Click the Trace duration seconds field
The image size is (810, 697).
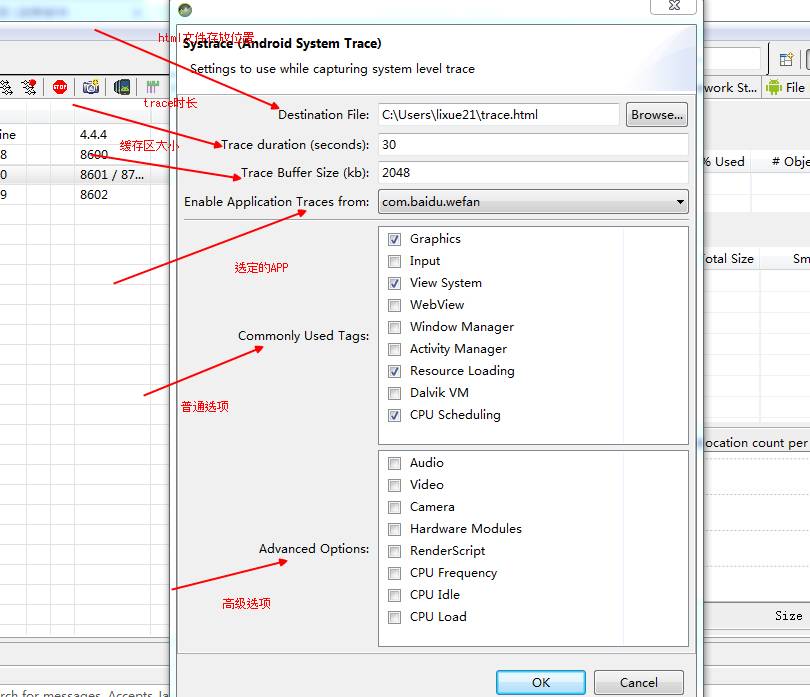coord(533,145)
